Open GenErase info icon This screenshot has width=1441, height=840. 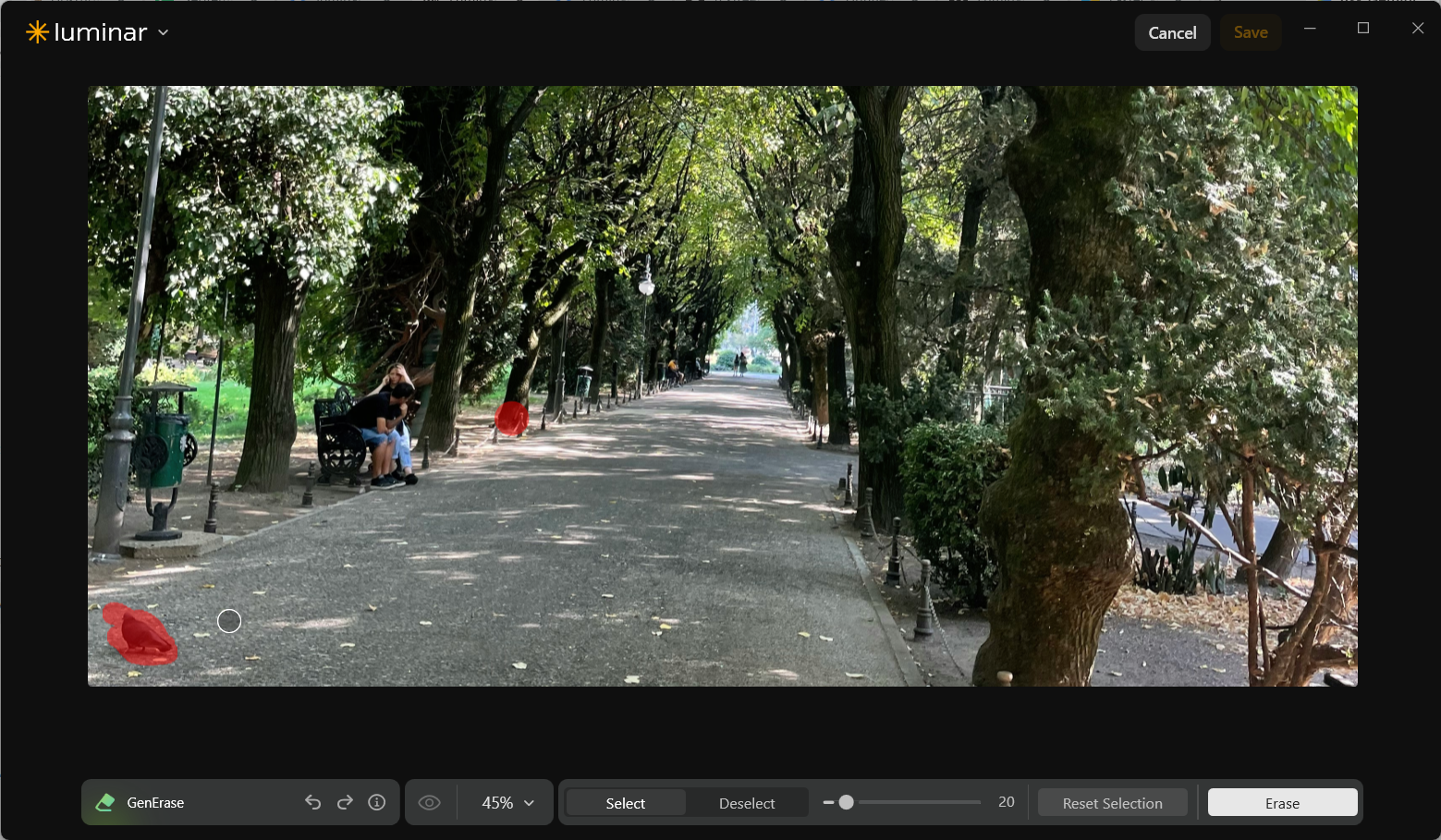coord(376,802)
